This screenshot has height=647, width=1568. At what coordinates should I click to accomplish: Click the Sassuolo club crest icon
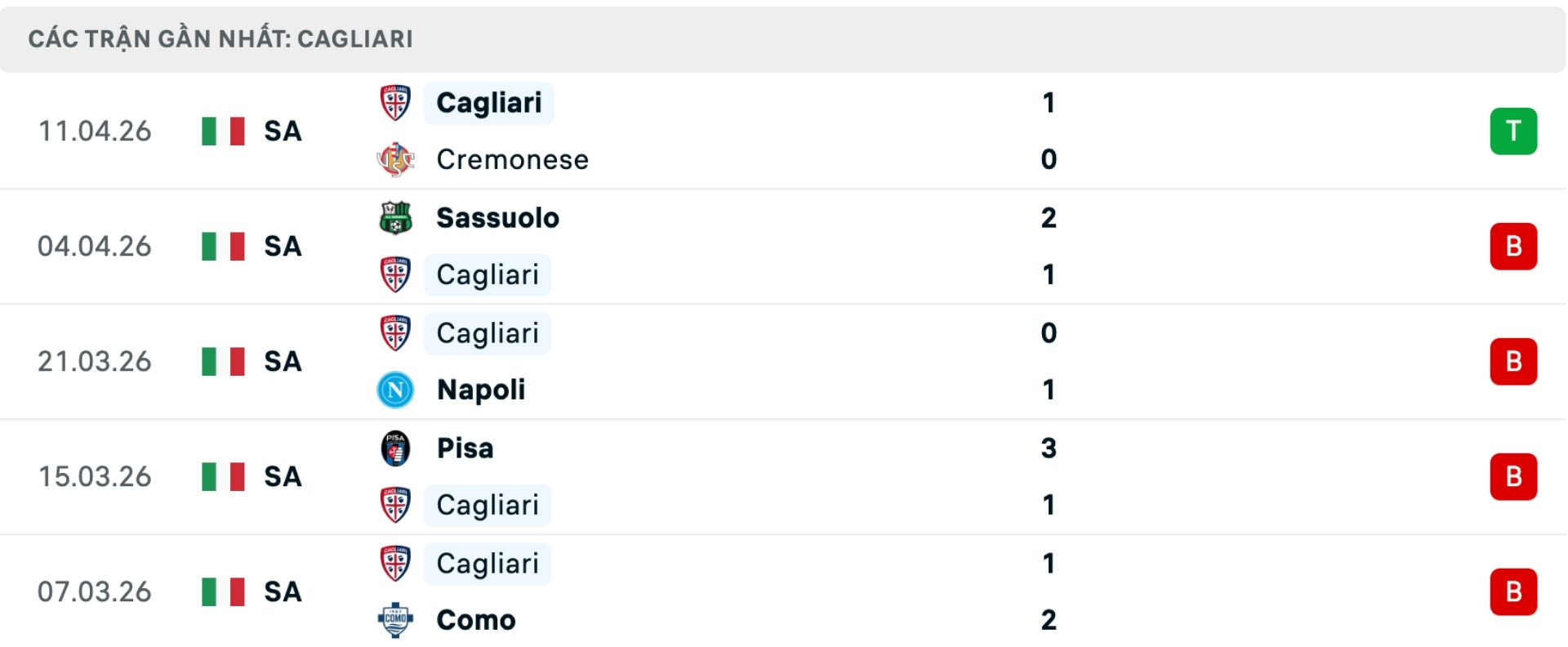click(395, 218)
